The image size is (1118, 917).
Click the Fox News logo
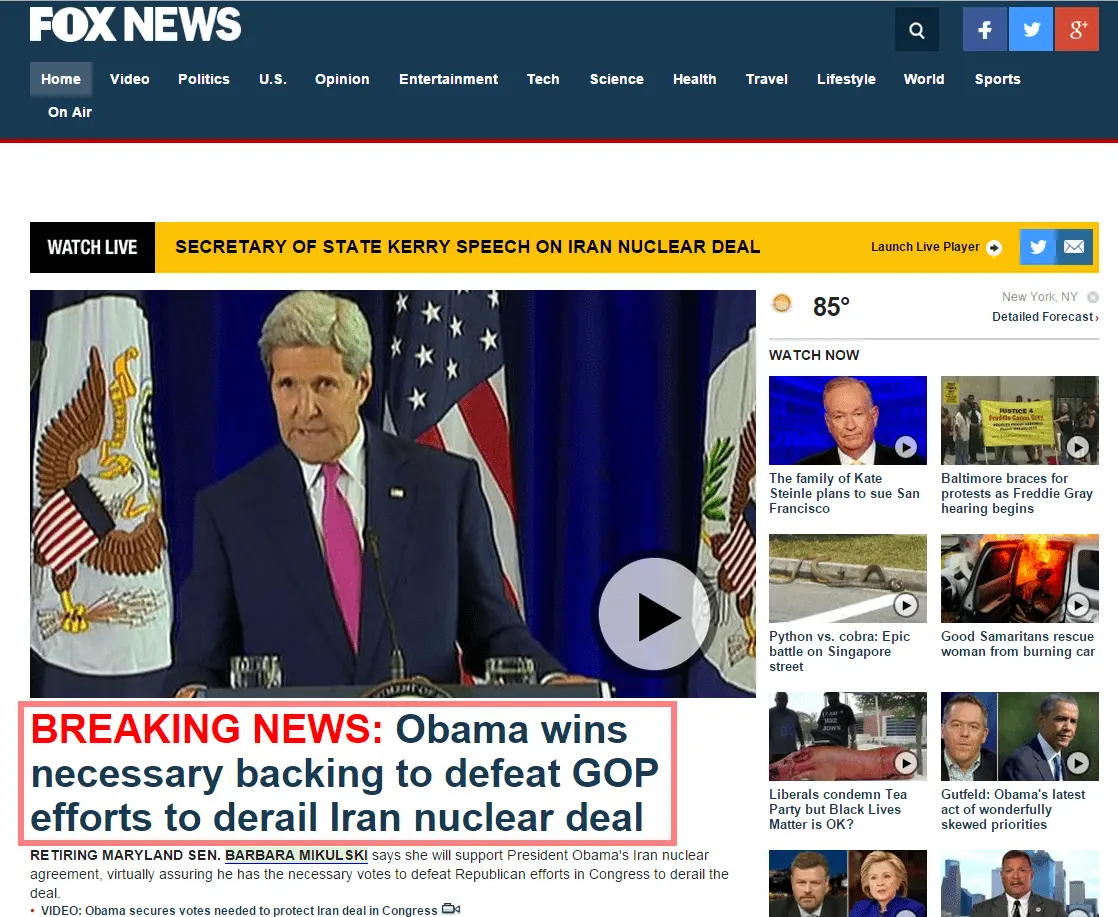pos(135,25)
